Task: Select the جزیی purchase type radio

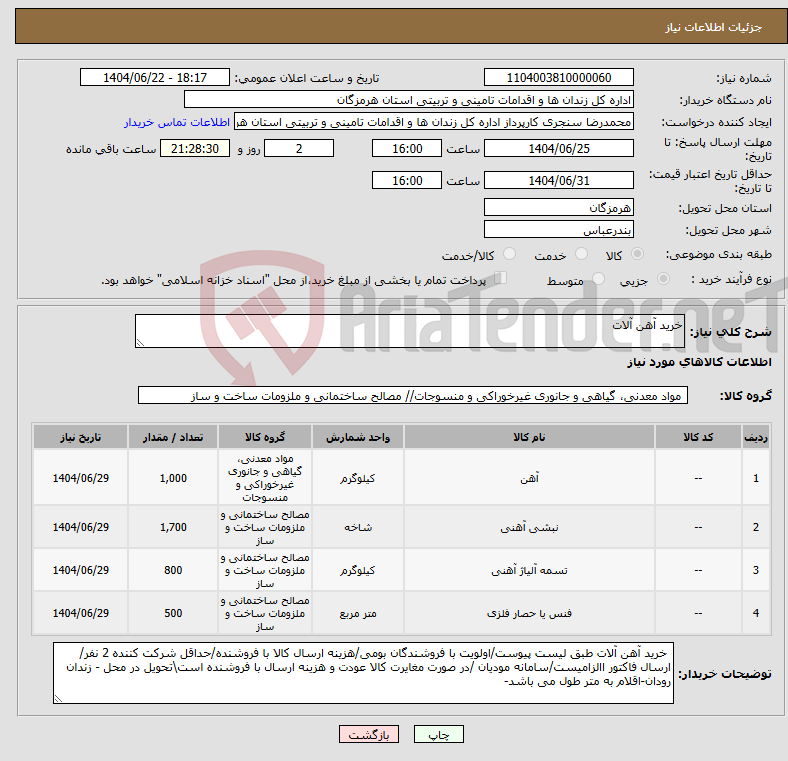Action: 663,279
